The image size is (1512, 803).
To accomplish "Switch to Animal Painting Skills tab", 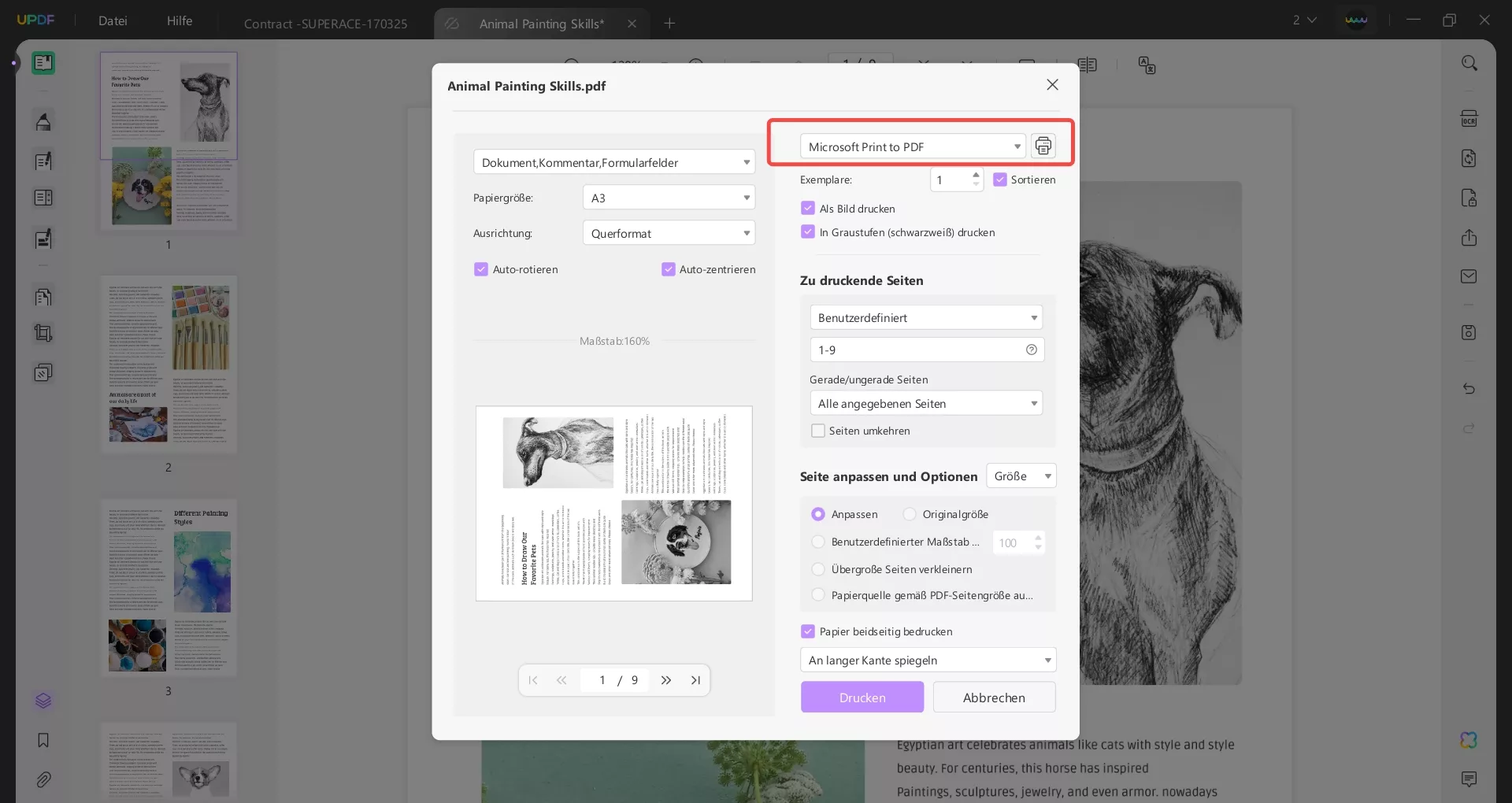I will [x=542, y=24].
